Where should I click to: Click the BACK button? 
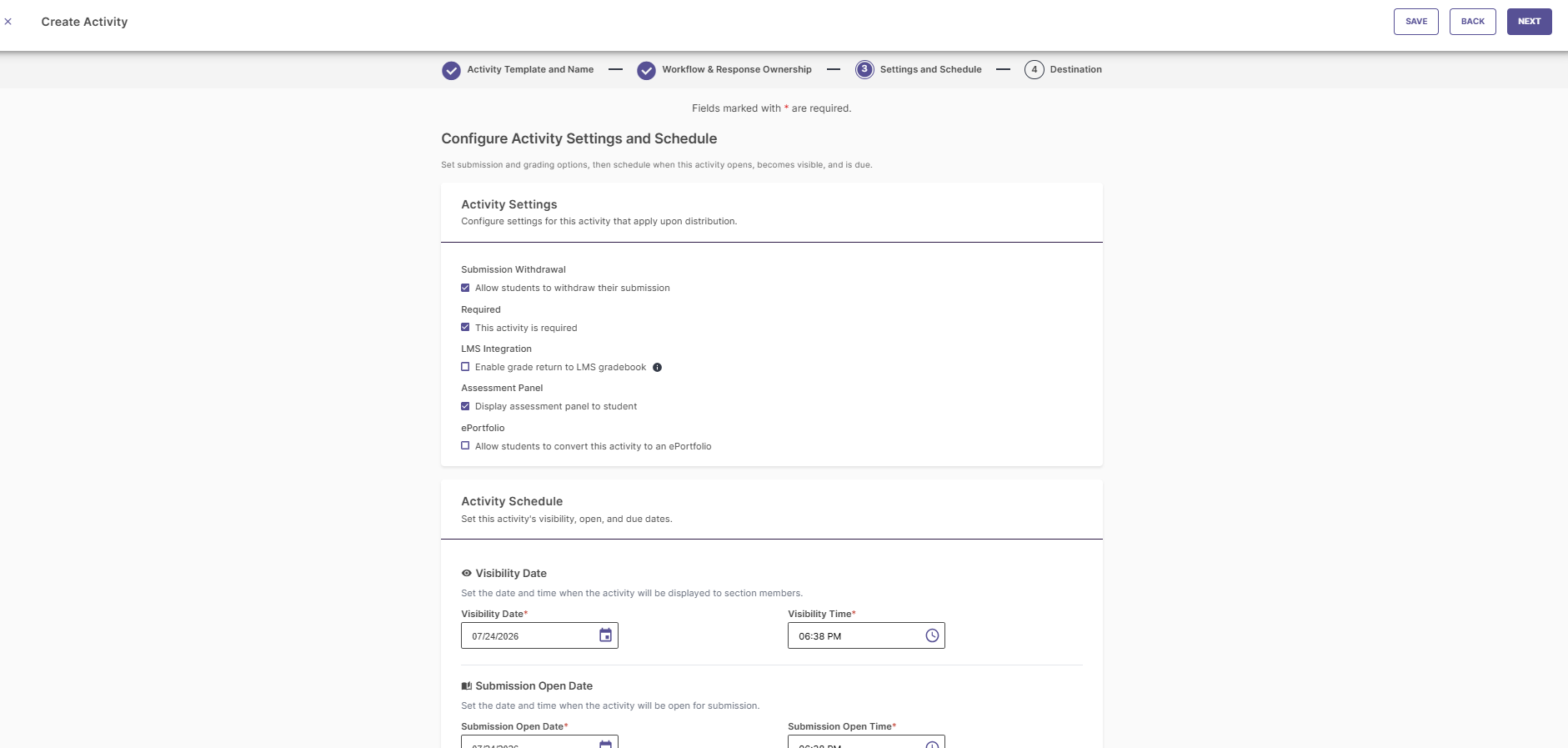(1473, 22)
